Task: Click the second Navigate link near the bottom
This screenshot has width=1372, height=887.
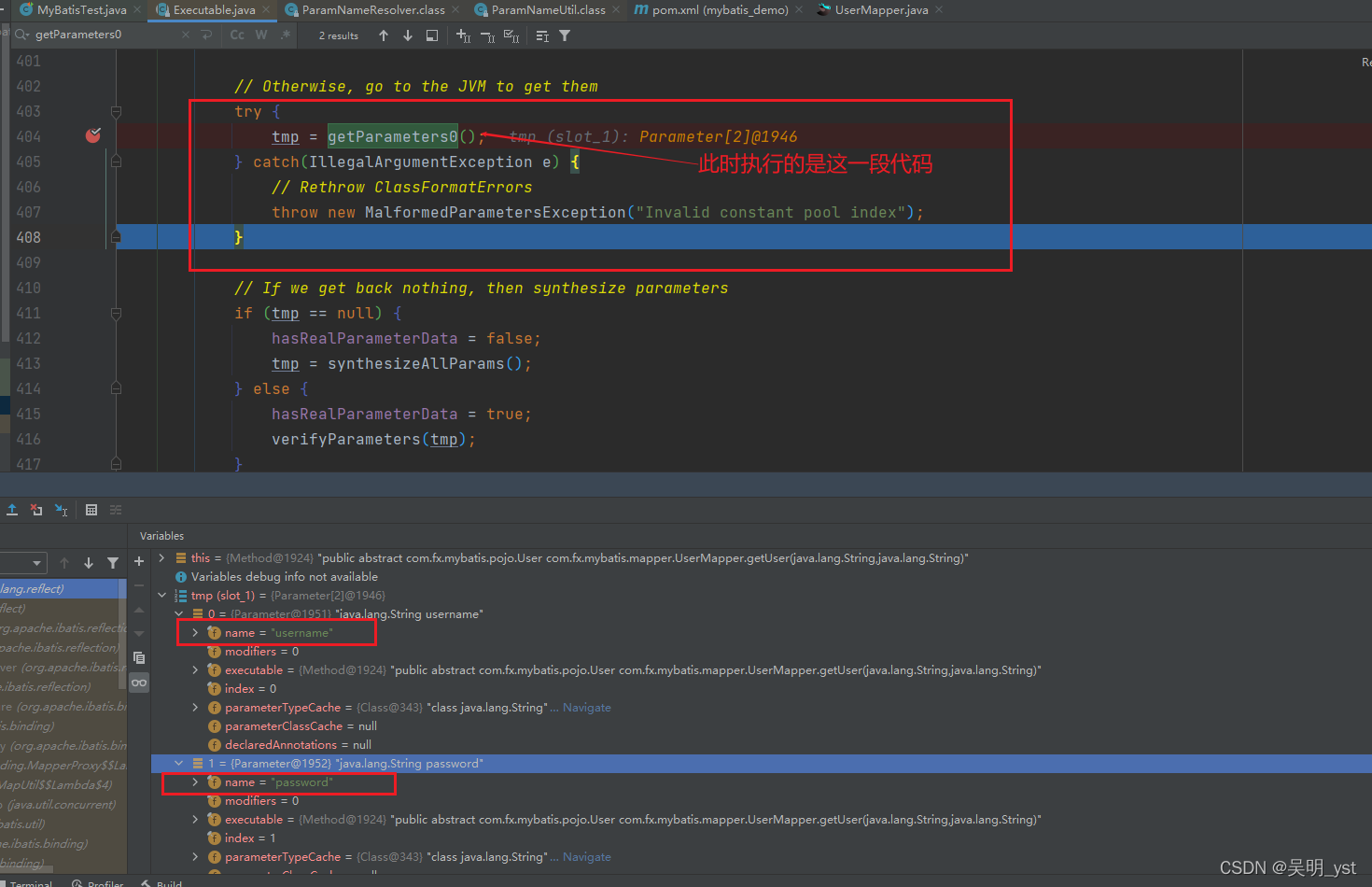Action: pyautogui.click(x=587, y=856)
